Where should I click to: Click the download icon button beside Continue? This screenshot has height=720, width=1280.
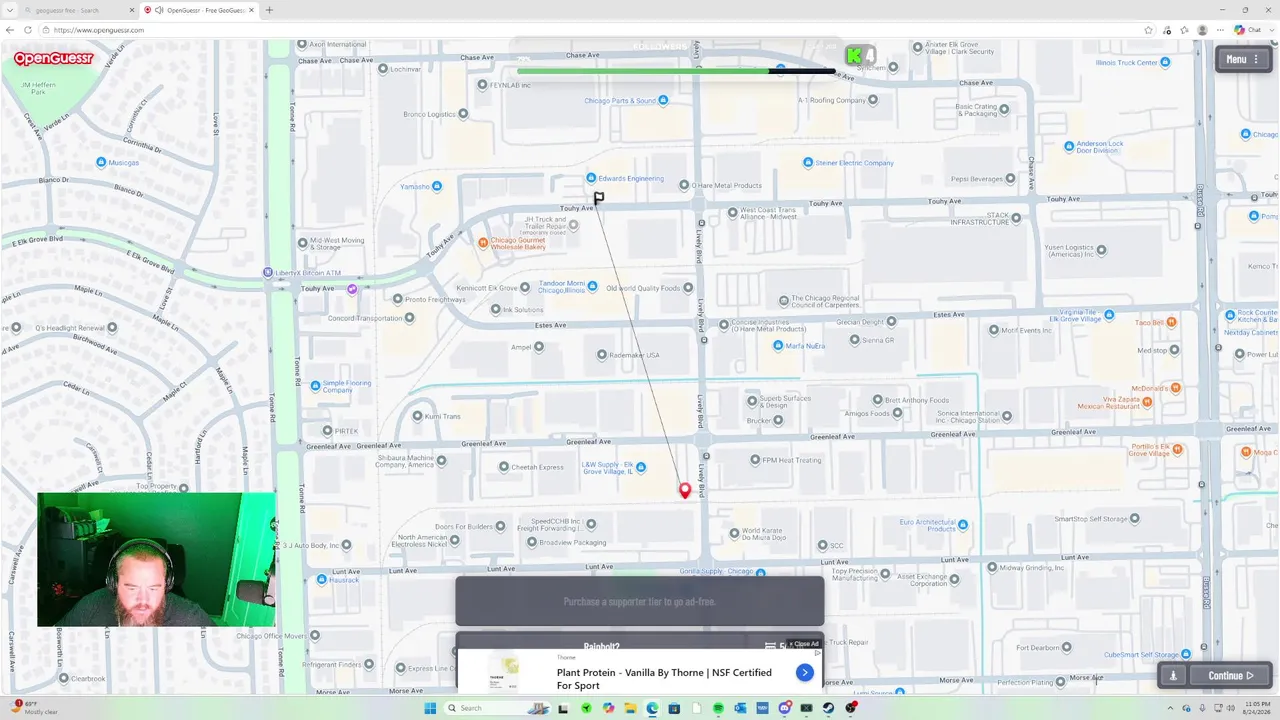pos(1173,675)
